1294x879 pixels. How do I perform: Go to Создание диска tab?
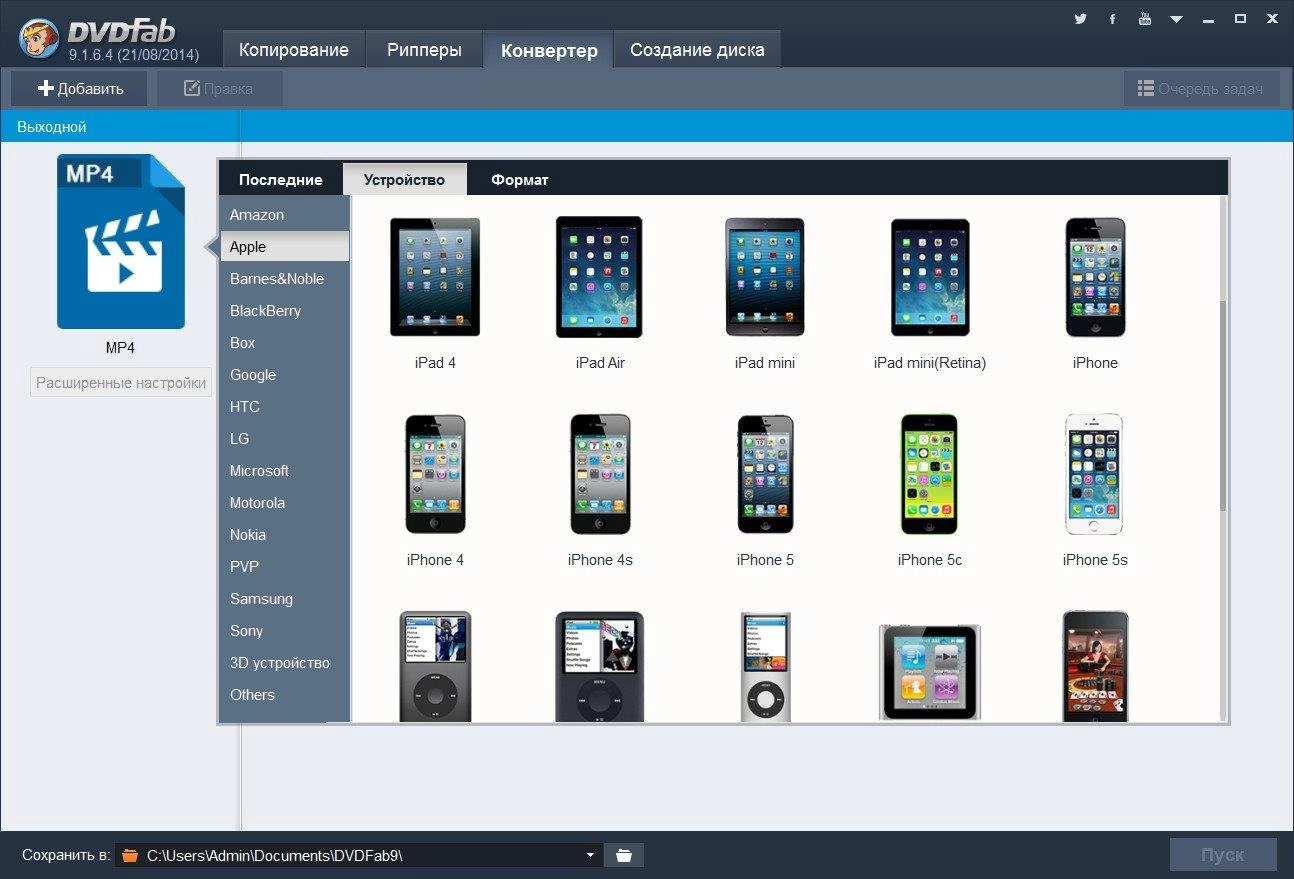697,50
